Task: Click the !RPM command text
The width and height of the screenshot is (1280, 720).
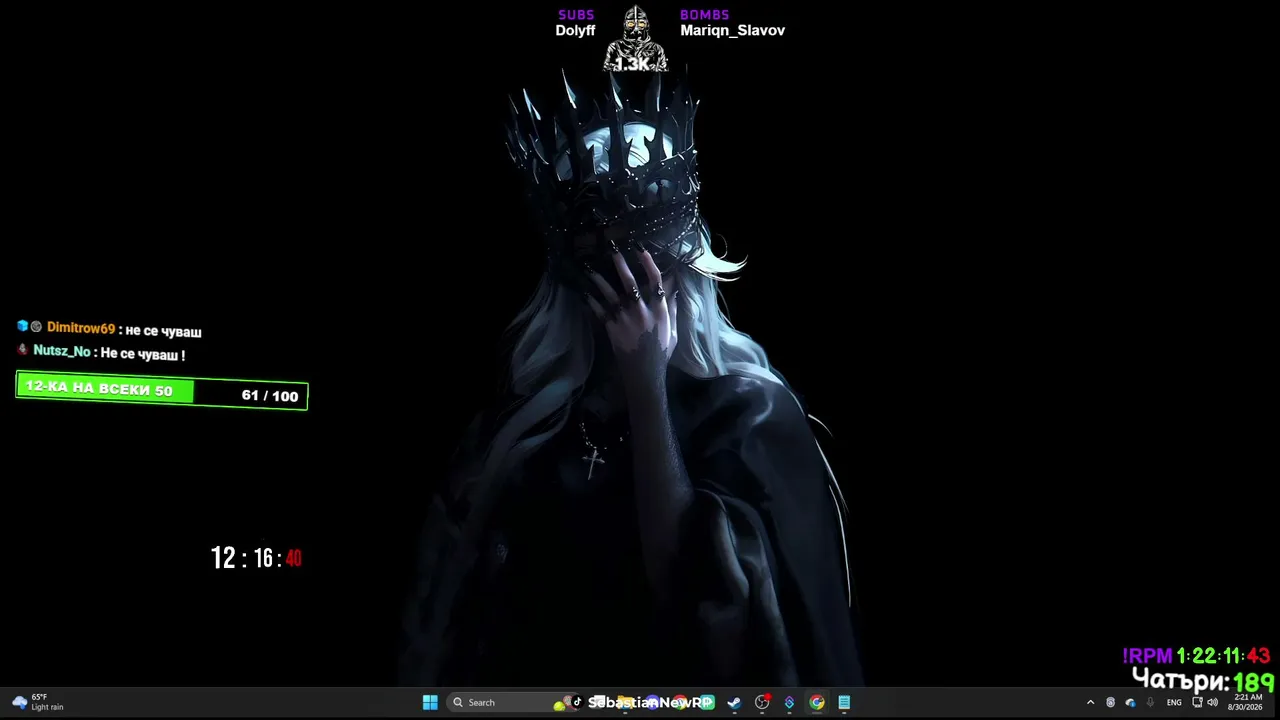Action: 1147,656
